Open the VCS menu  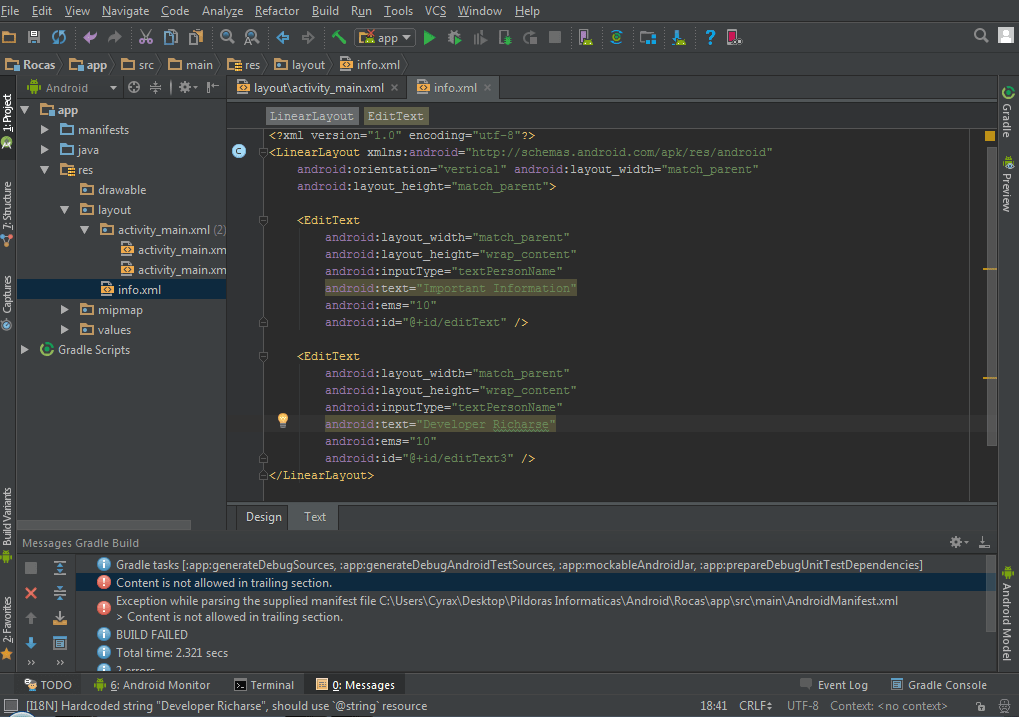pos(435,10)
